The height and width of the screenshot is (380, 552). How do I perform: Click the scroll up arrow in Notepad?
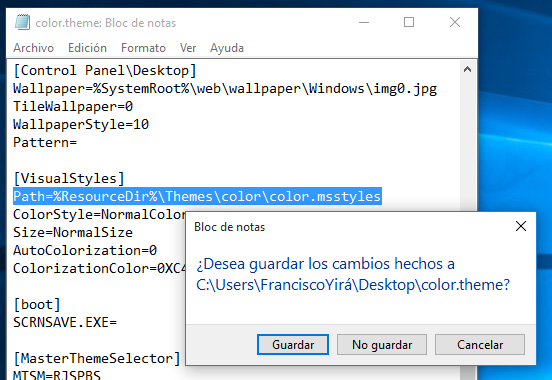(x=468, y=69)
